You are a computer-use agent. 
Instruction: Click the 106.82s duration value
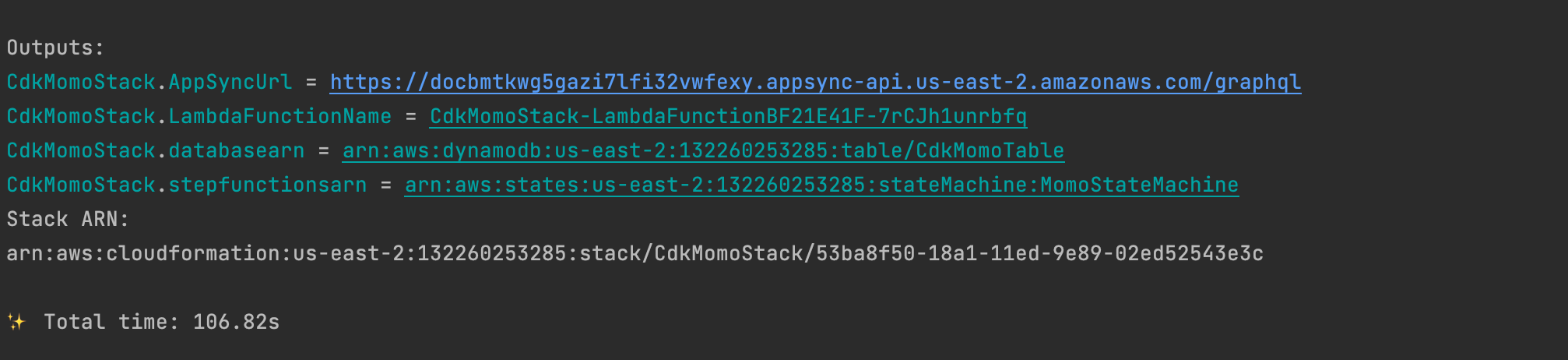coord(236,322)
